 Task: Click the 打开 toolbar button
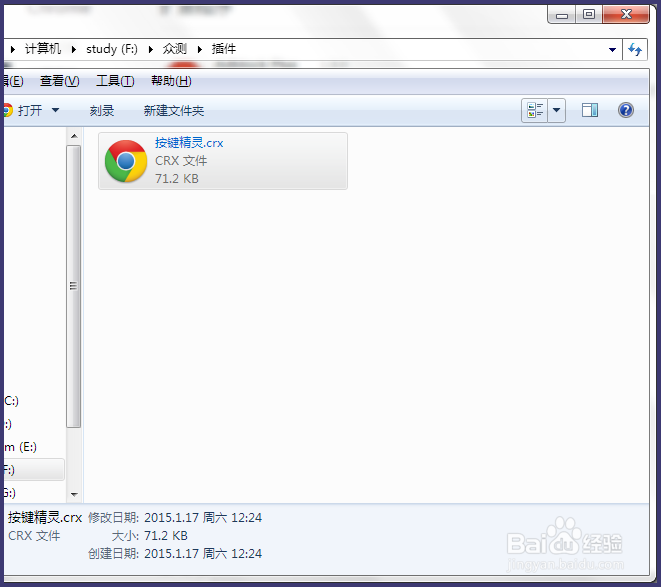pyautogui.click(x=23, y=110)
